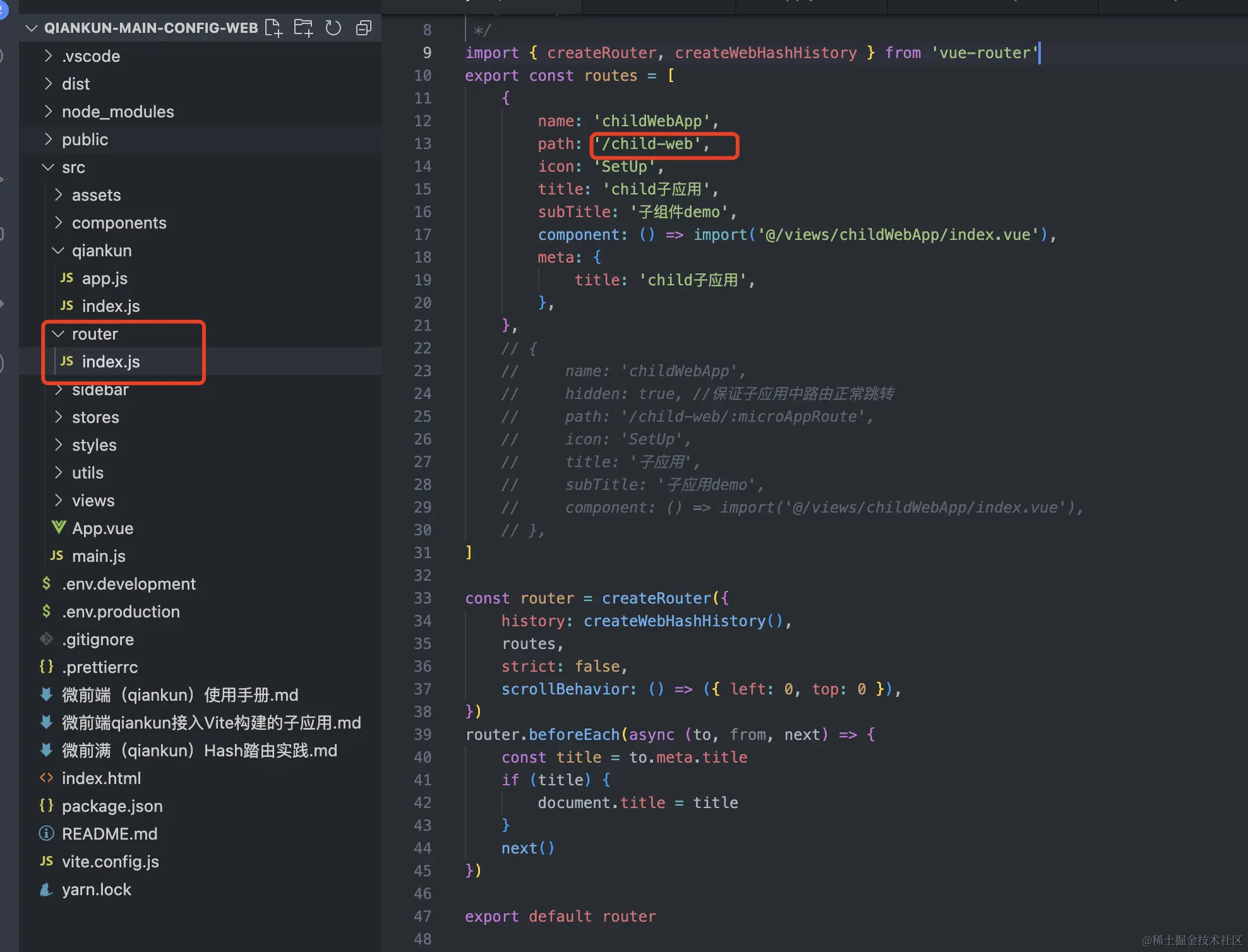Viewport: 1248px width, 952px height.
Task: Open vite.config.js in the file tree
Action: [x=110, y=862]
